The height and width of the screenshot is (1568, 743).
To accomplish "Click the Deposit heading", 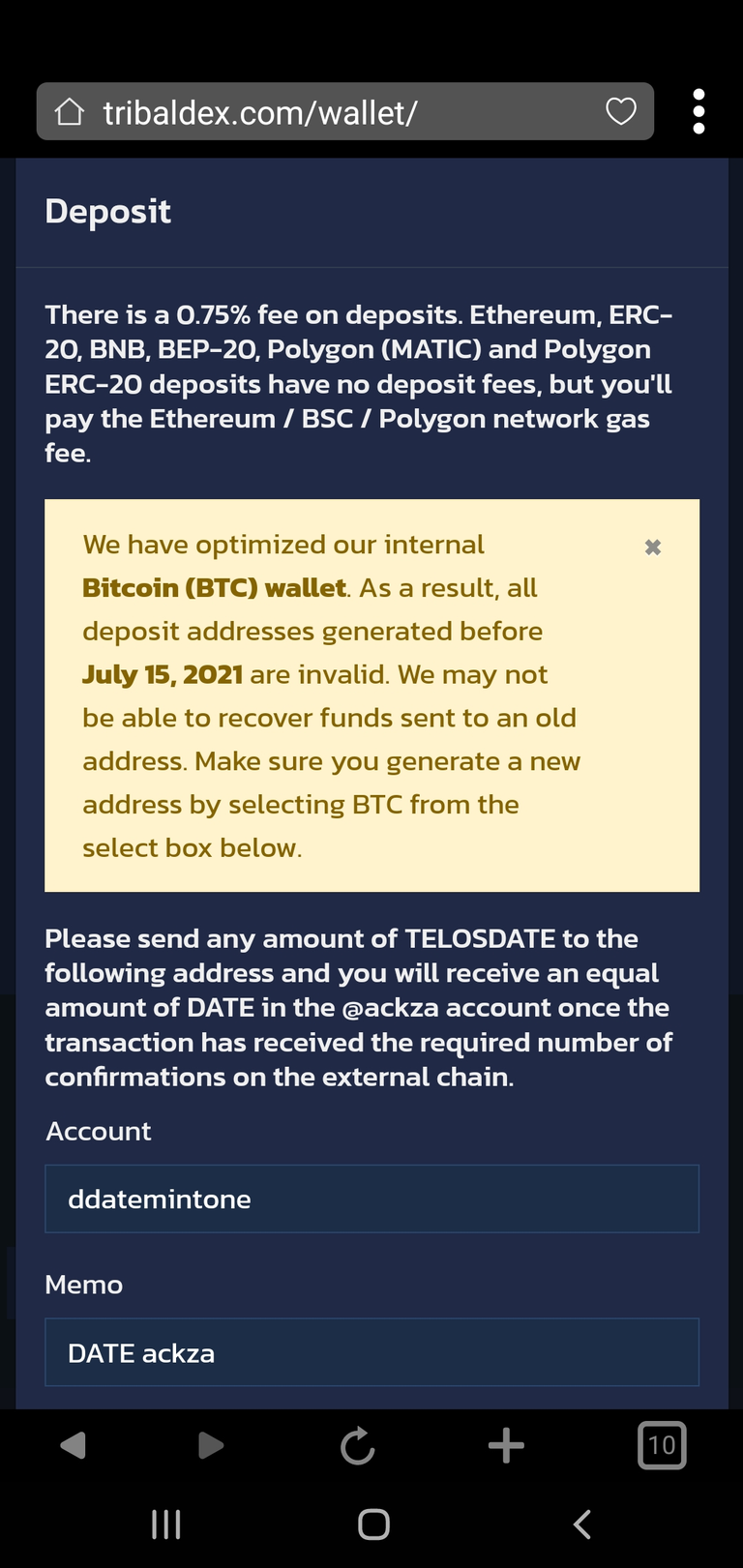I will tap(107, 212).
